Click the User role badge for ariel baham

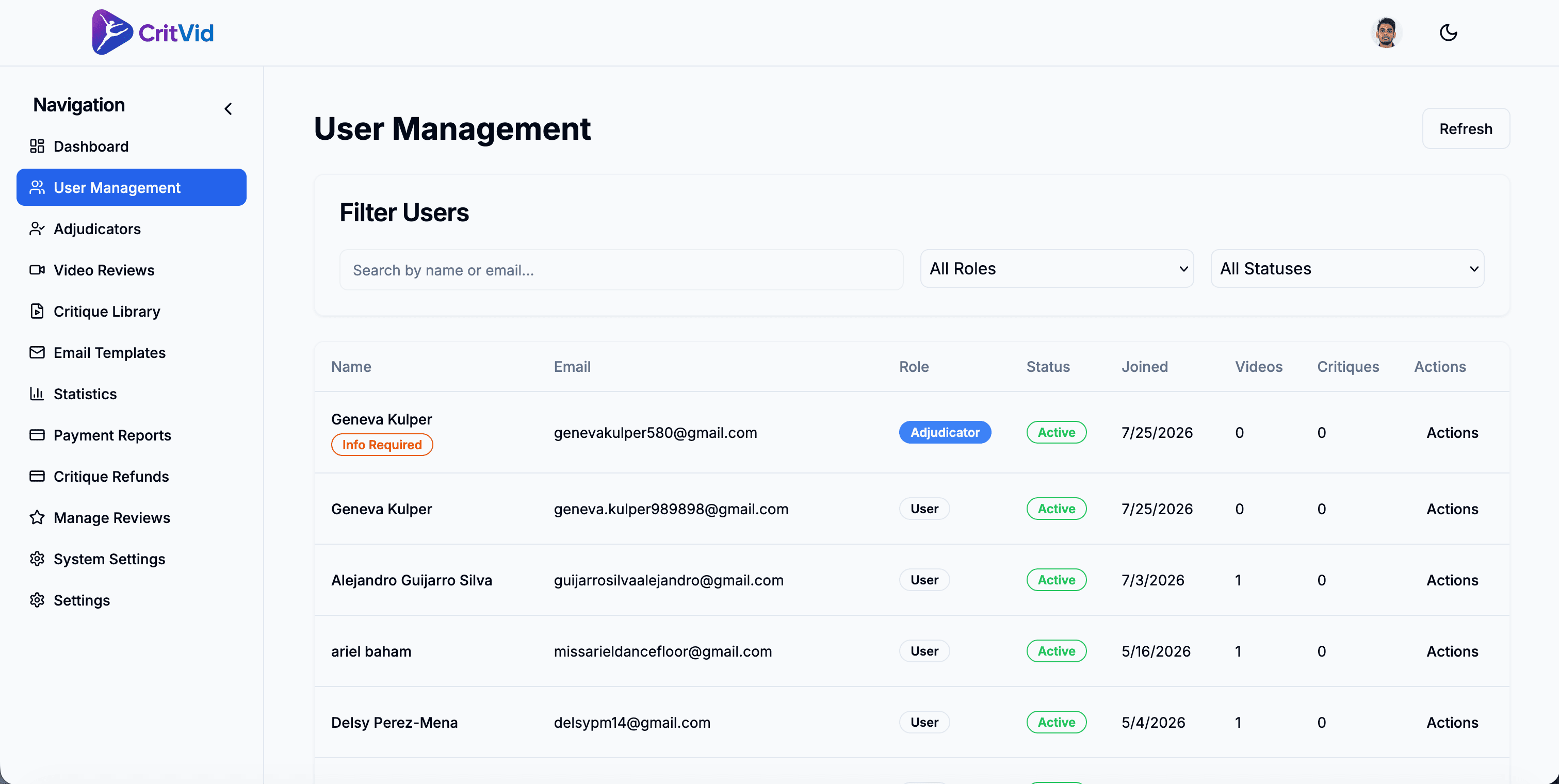pos(924,651)
